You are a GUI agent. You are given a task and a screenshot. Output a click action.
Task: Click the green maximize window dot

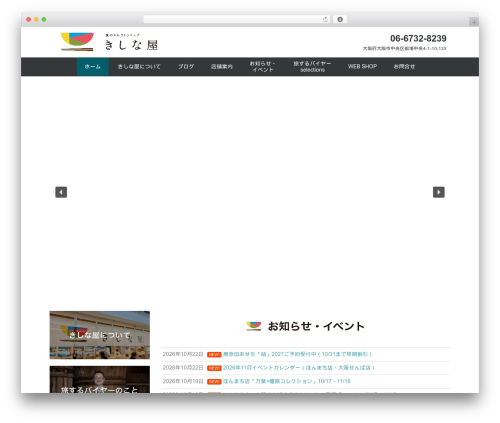pos(44,19)
